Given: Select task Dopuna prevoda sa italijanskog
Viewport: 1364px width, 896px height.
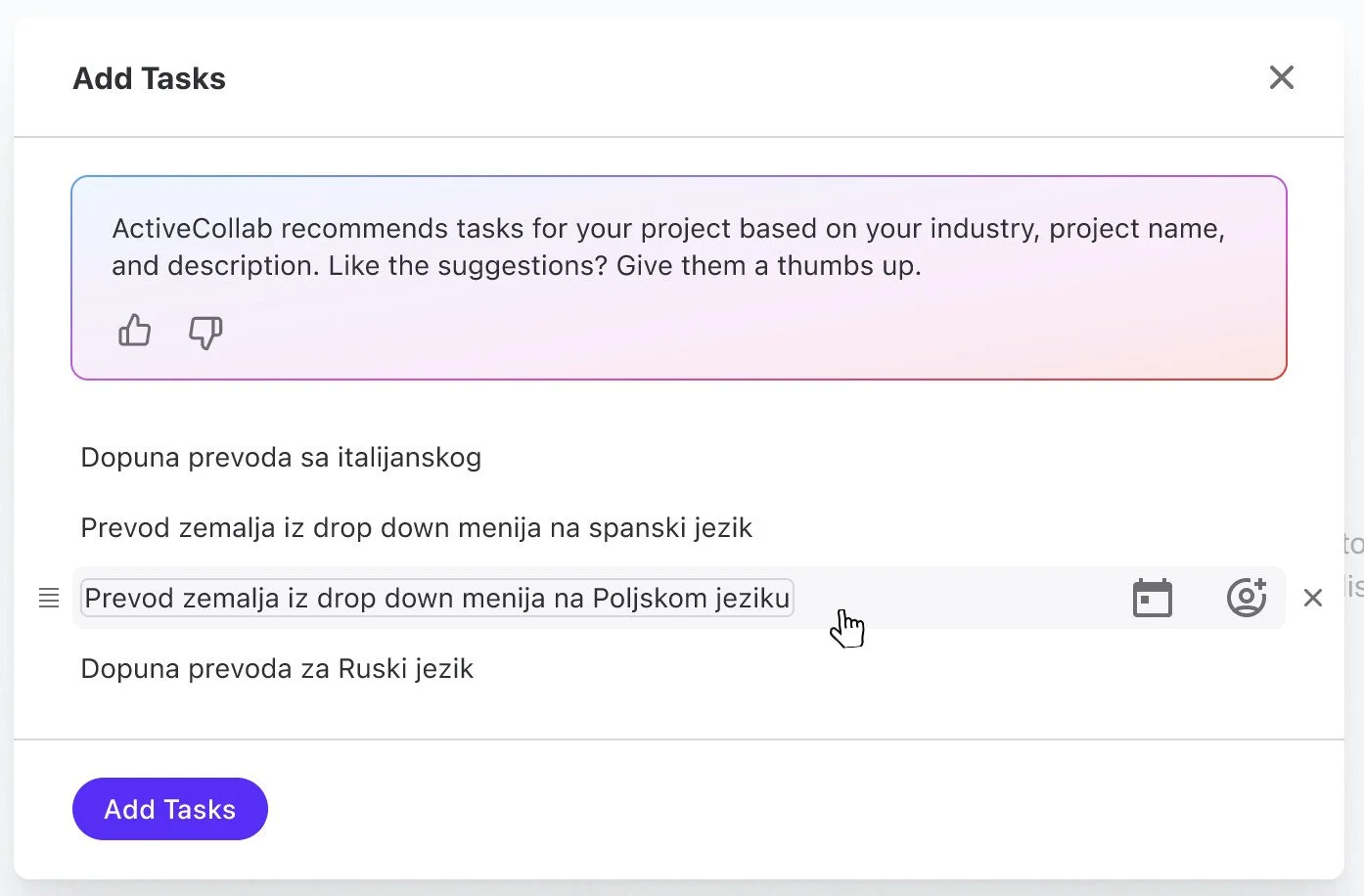Looking at the screenshot, I should pyautogui.click(x=281, y=458).
